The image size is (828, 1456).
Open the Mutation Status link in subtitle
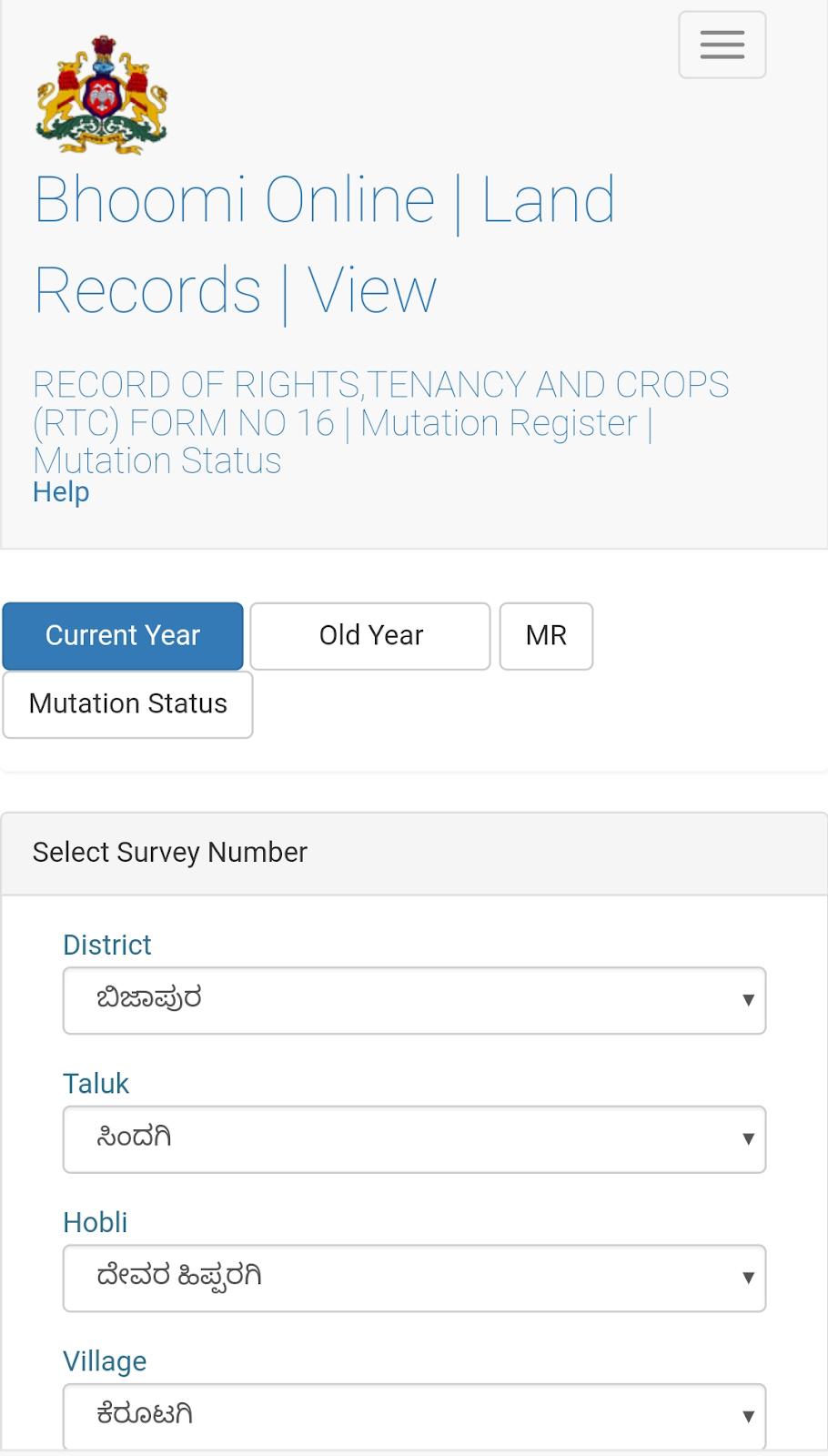[x=157, y=460]
